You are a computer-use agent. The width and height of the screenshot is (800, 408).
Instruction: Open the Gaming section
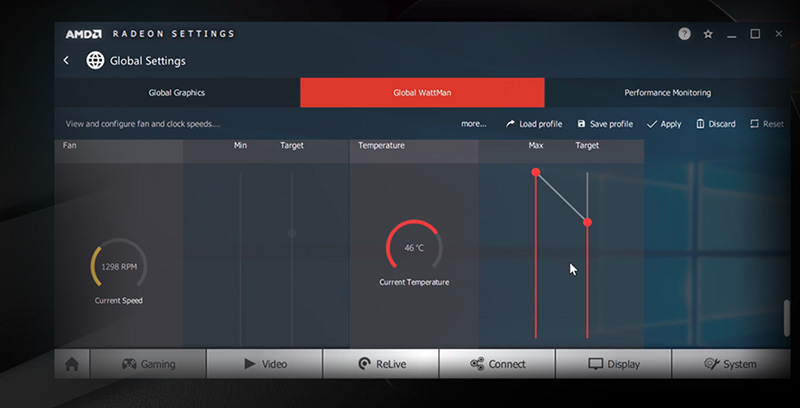(148, 364)
